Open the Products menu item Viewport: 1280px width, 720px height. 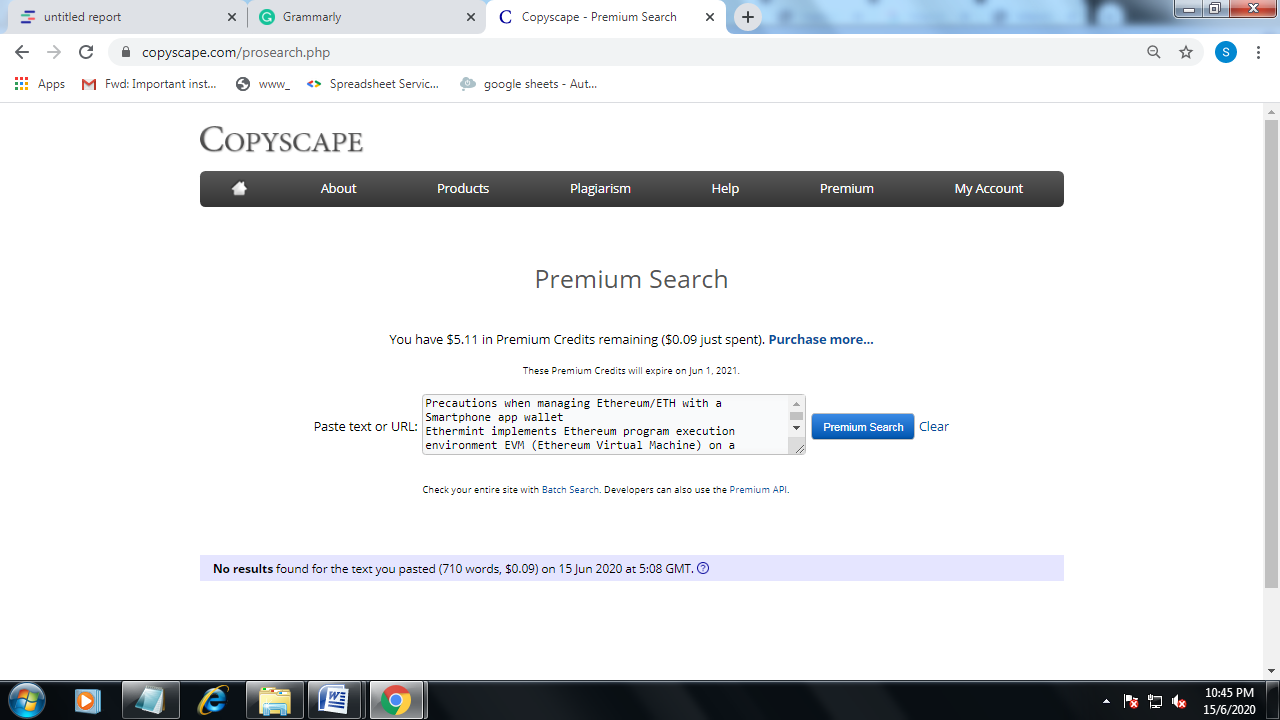point(463,188)
